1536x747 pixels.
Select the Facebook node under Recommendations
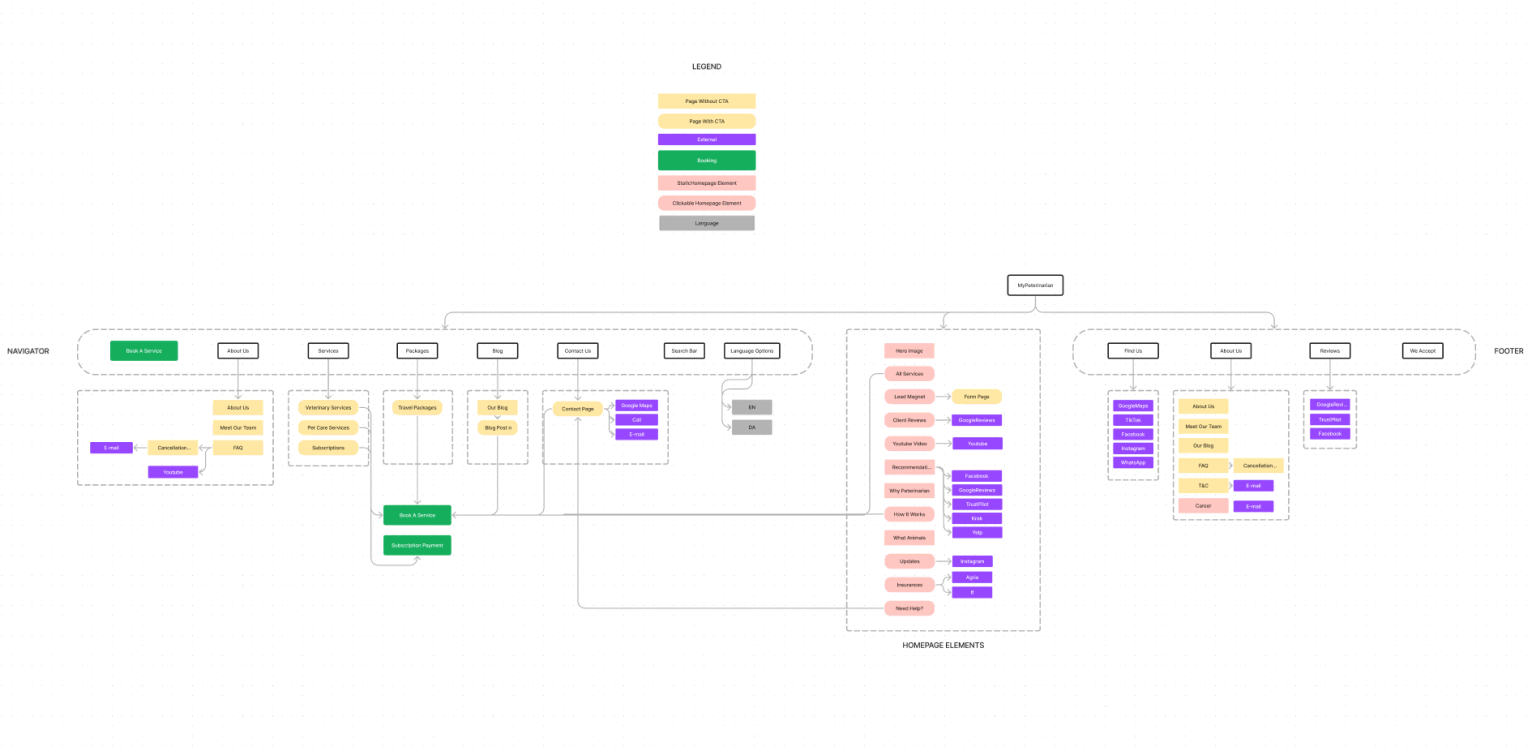pos(976,475)
